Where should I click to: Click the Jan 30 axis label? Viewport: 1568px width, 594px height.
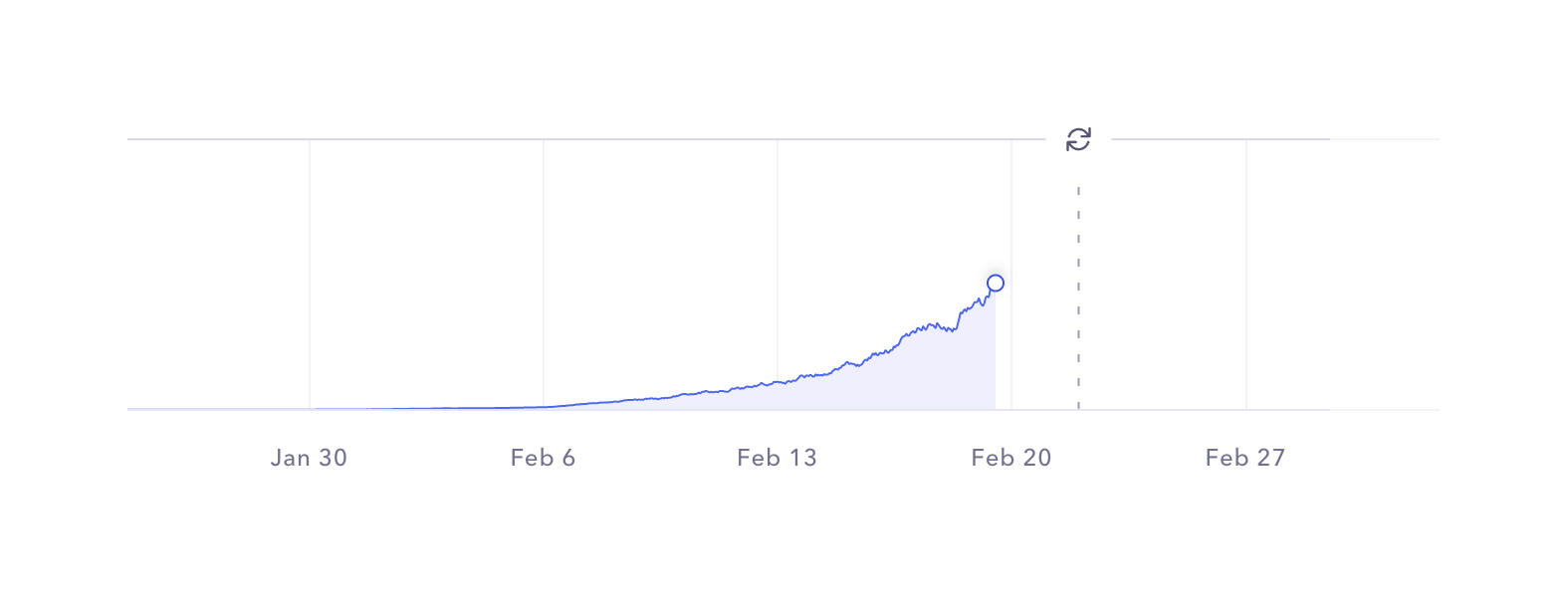309,458
